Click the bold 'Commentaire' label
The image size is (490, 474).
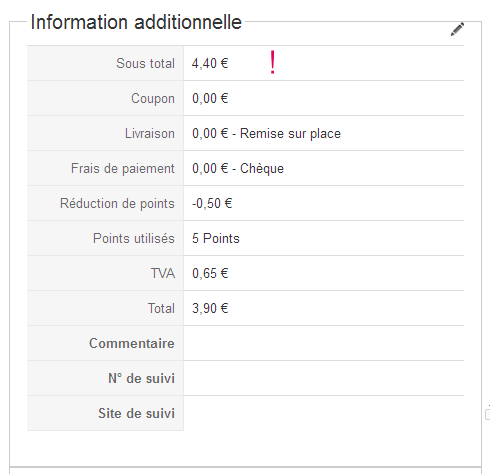[132, 343]
